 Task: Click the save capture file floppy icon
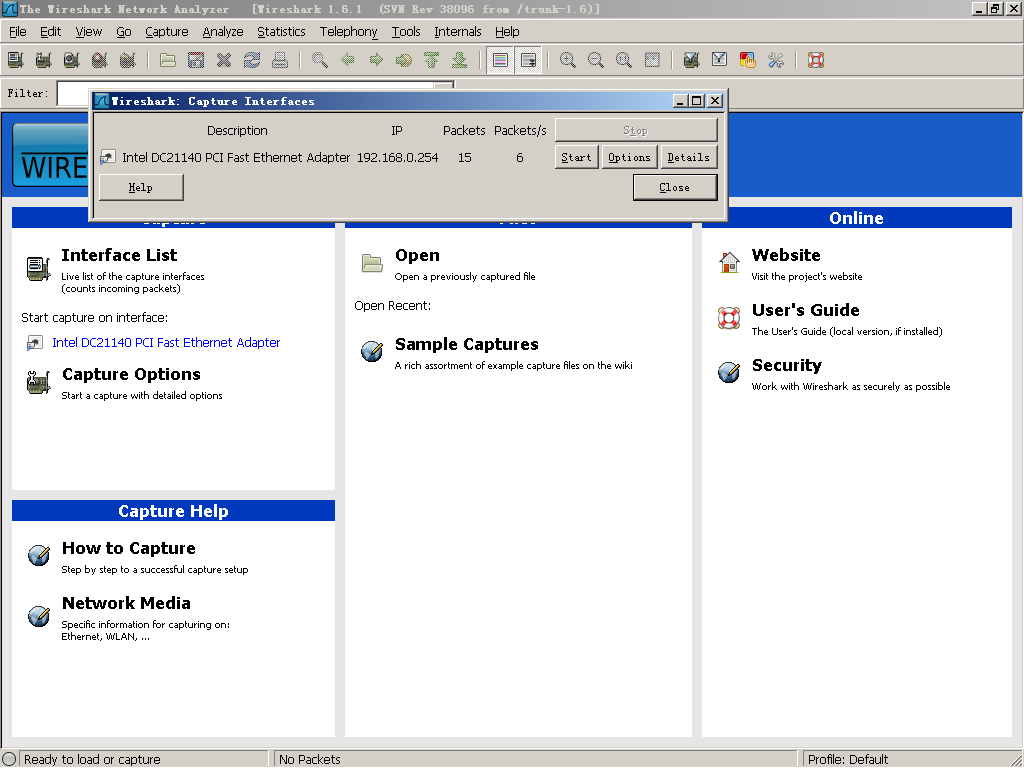pyautogui.click(x=196, y=60)
